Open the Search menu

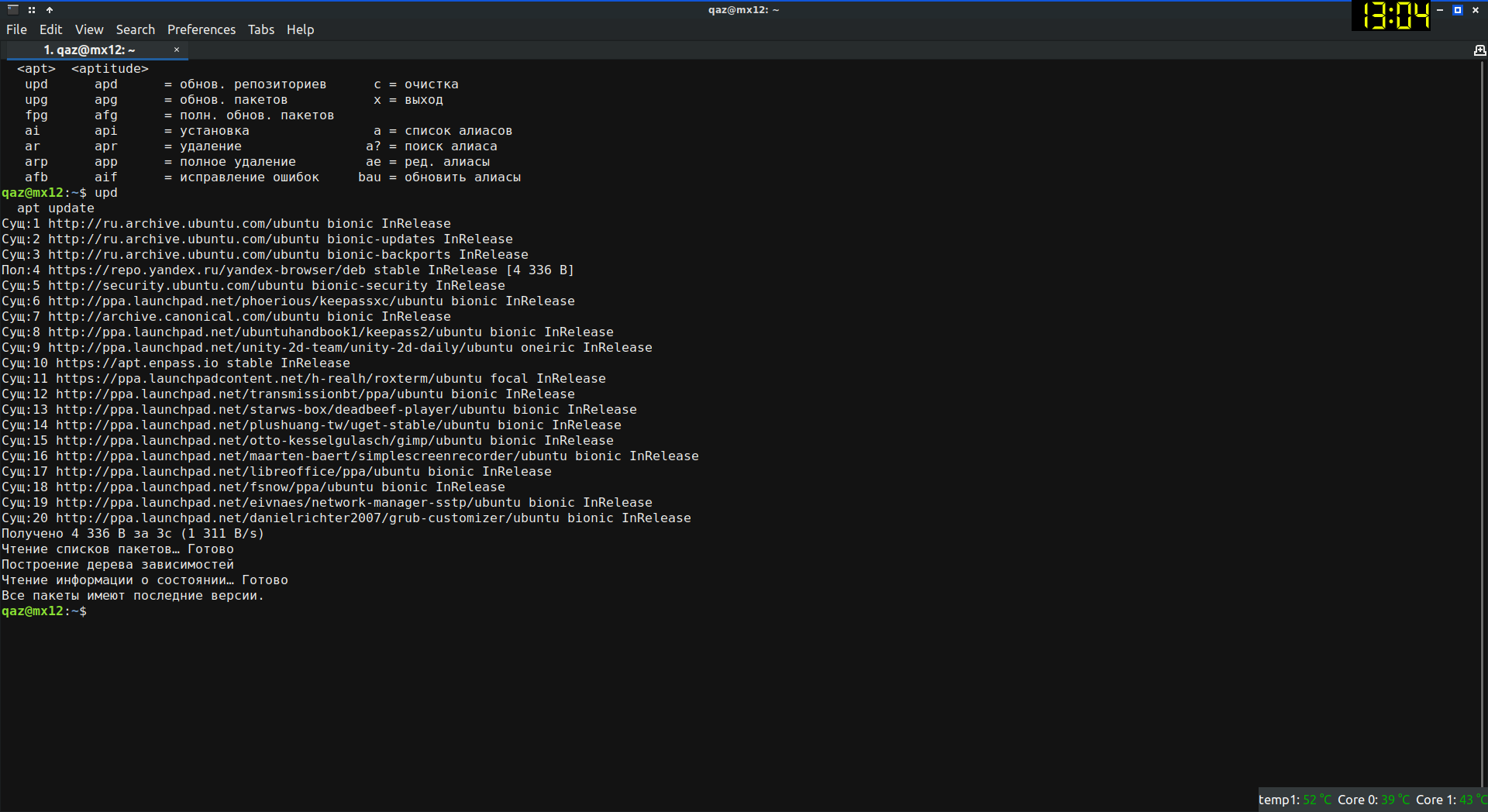coord(136,29)
